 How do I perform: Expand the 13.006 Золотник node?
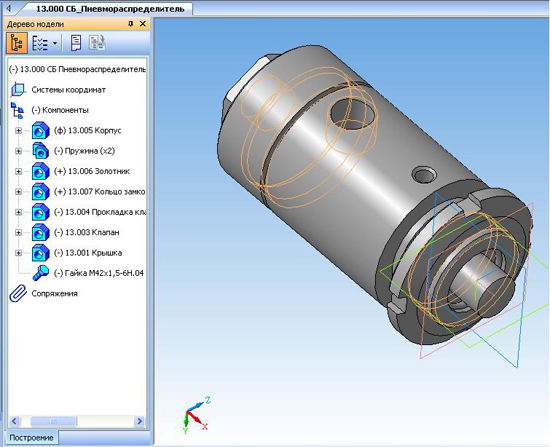[18, 171]
